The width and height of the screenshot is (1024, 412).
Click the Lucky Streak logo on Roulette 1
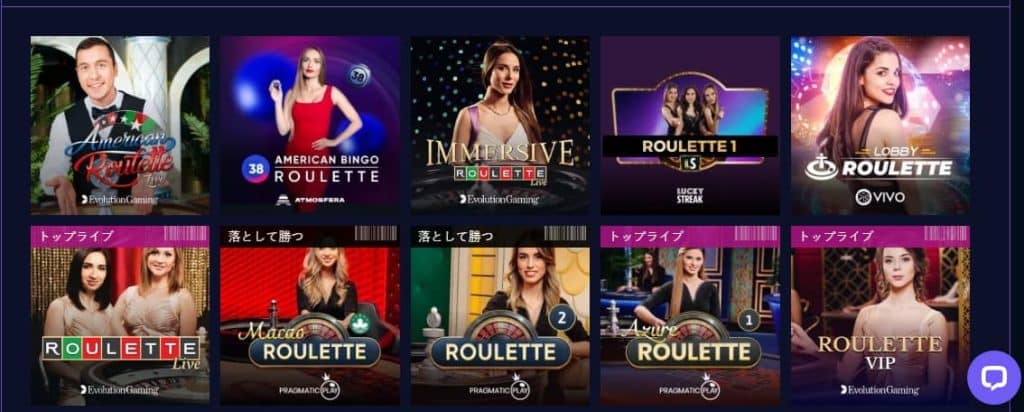point(690,195)
